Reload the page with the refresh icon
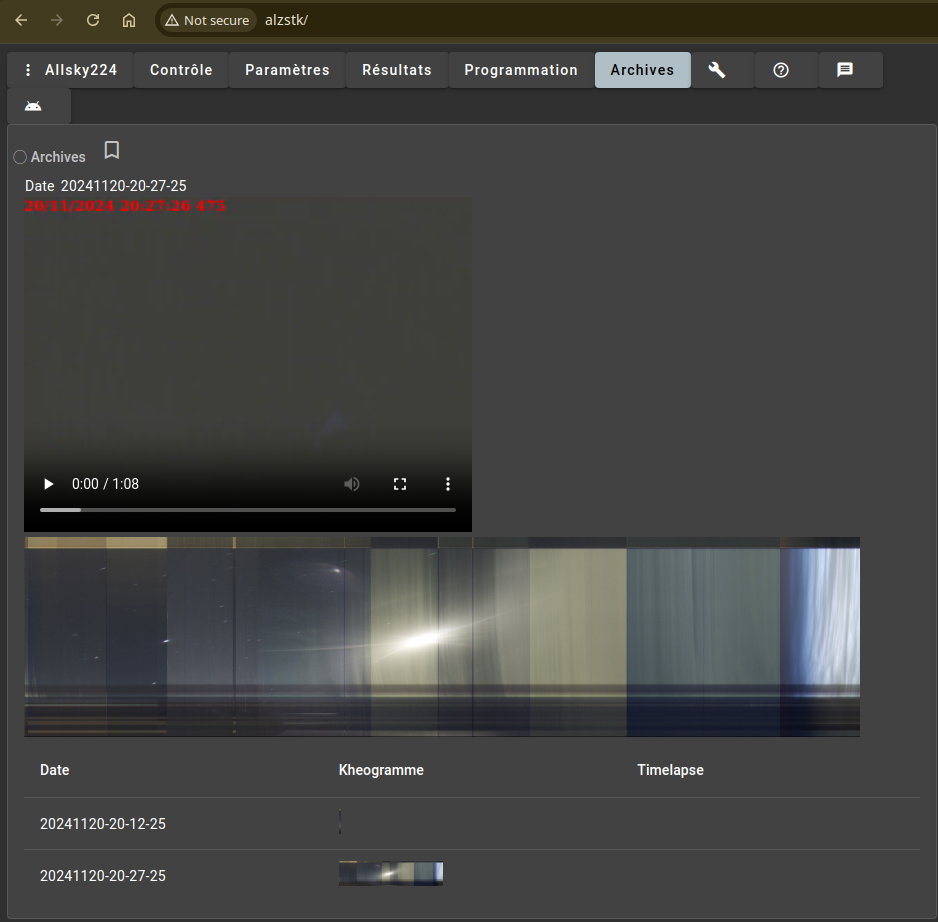 [93, 20]
